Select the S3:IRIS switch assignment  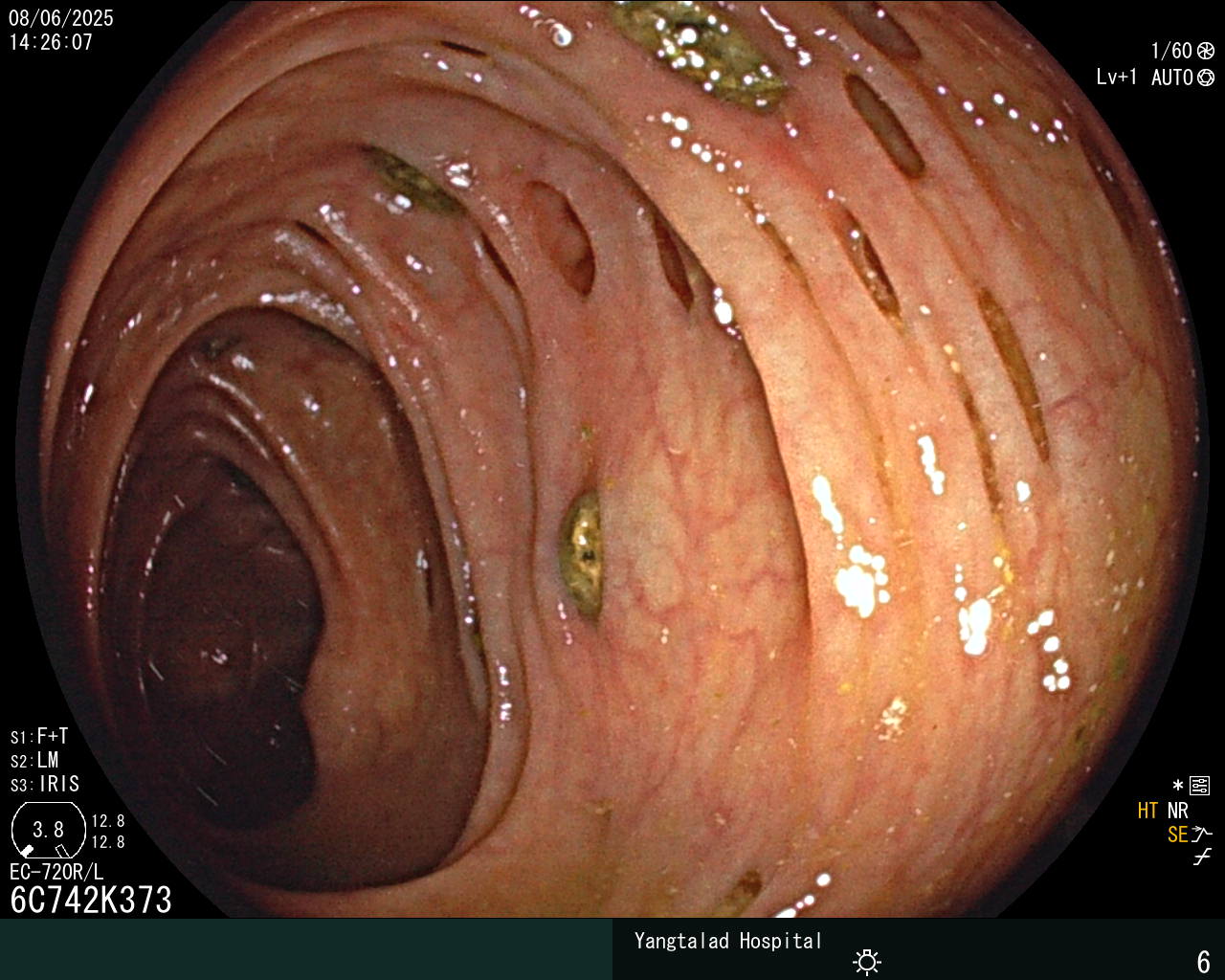pos(45,784)
